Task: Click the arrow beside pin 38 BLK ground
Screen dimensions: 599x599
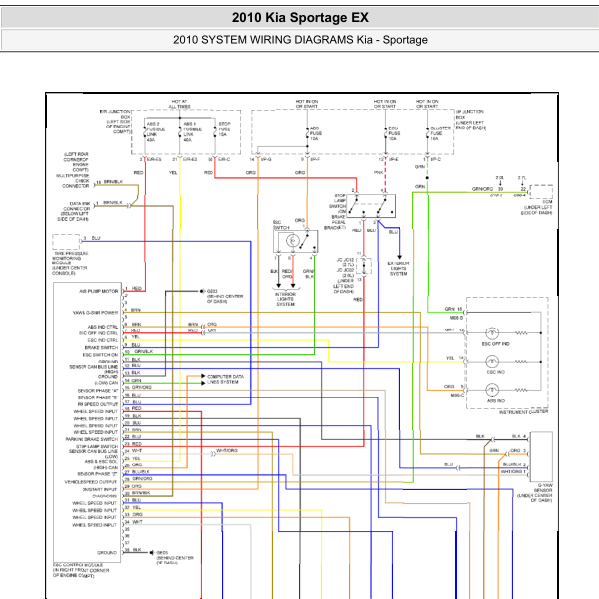Action: 152,552
